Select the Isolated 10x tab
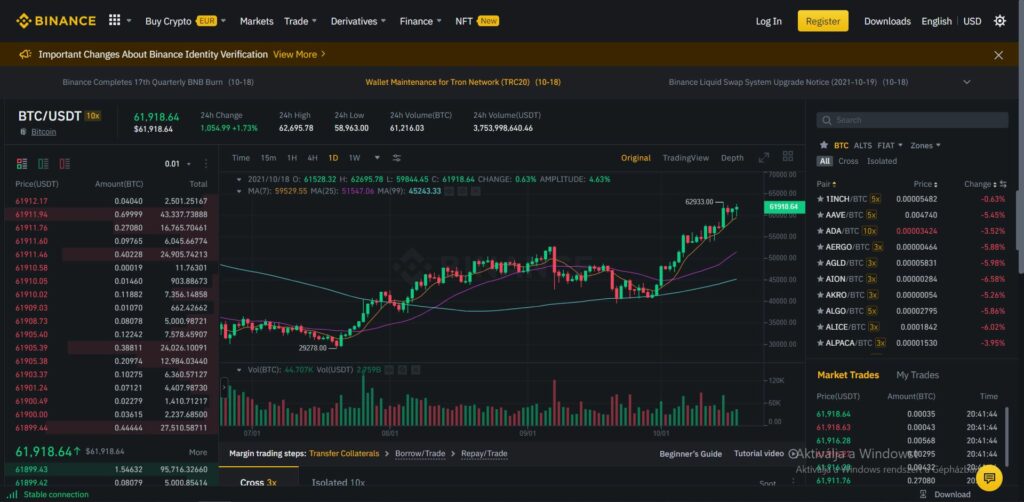Screen dimensions: 1024x502 (338, 483)
